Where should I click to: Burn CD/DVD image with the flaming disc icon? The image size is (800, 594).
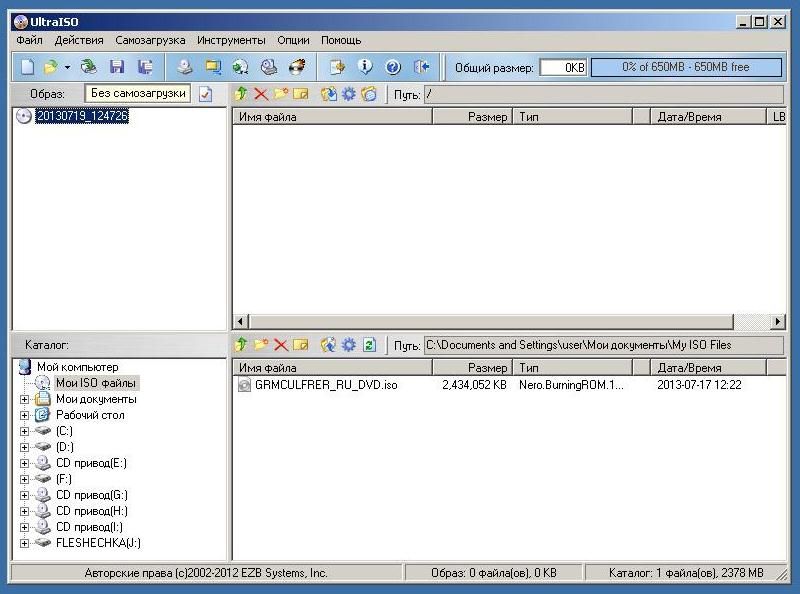click(297, 67)
